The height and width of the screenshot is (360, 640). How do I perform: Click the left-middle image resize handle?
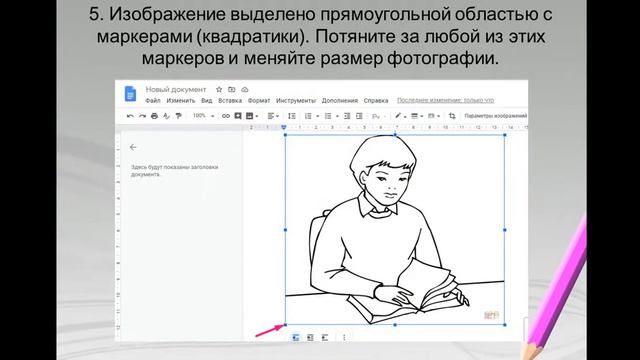click(285, 230)
